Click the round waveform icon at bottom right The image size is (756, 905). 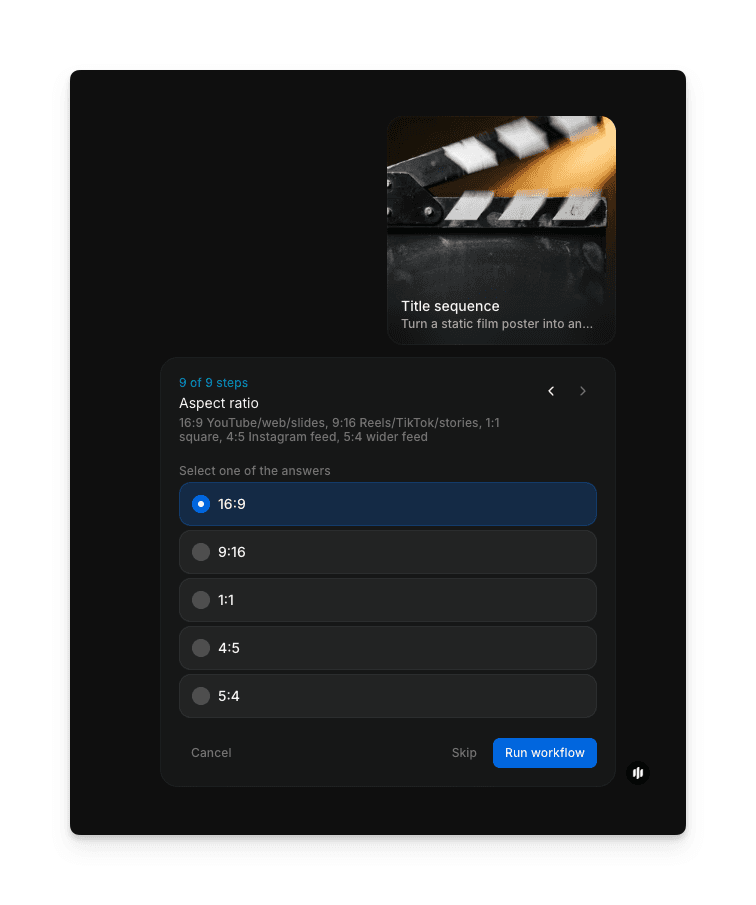click(x=638, y=773)
